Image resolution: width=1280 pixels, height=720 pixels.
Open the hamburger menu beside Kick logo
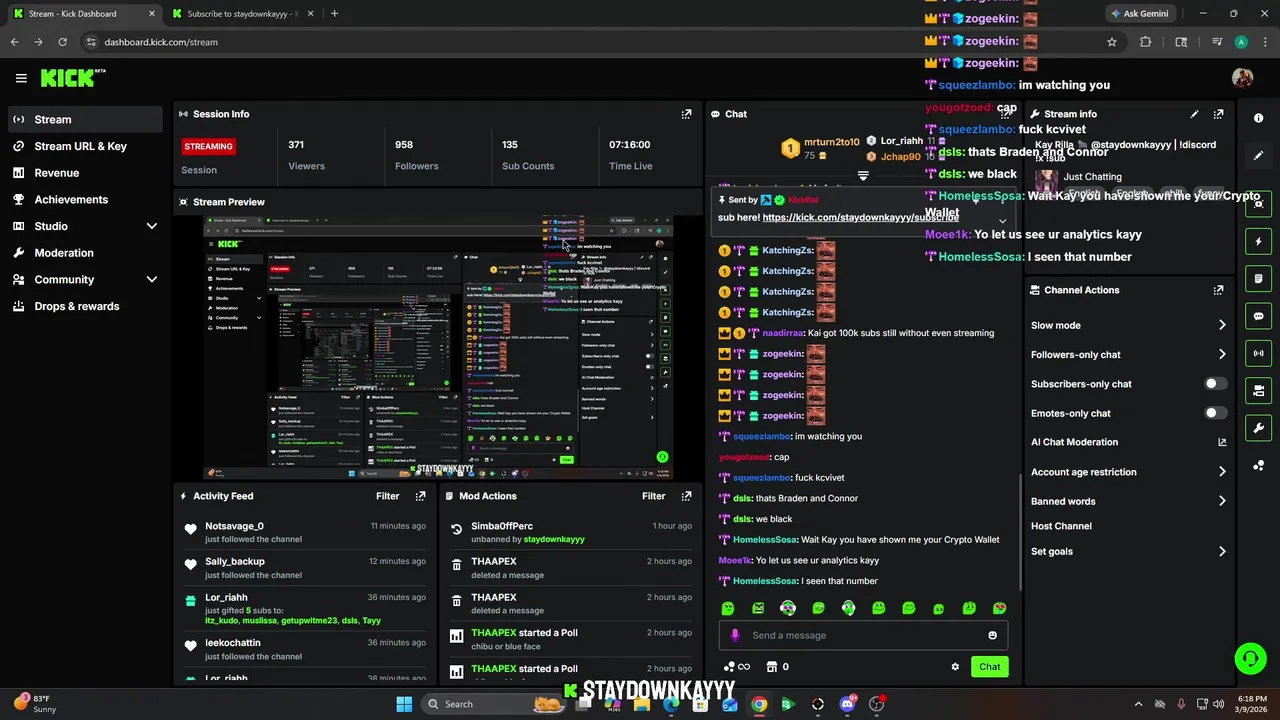(21, 78)
